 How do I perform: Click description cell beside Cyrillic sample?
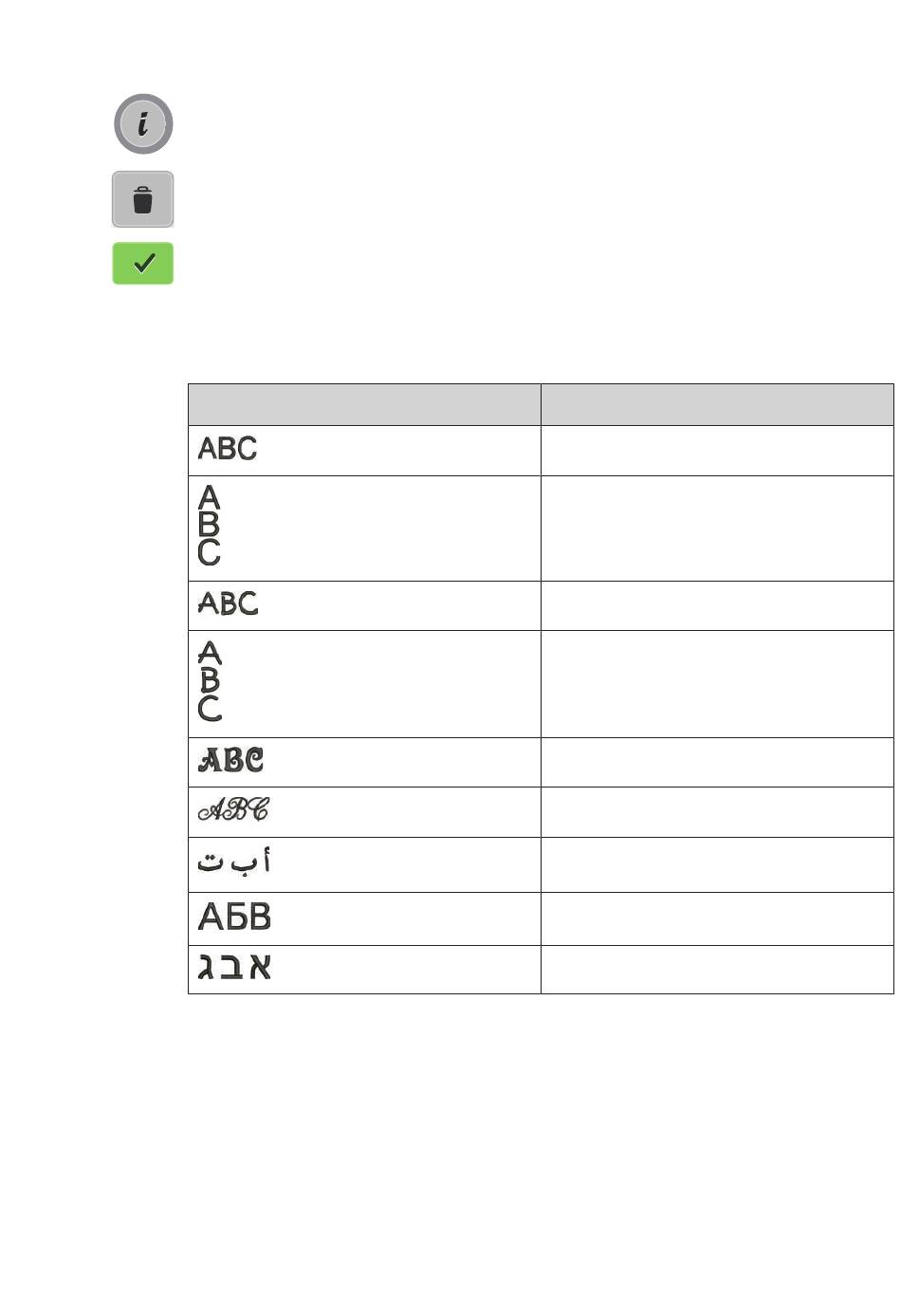(x=717, y=918)
